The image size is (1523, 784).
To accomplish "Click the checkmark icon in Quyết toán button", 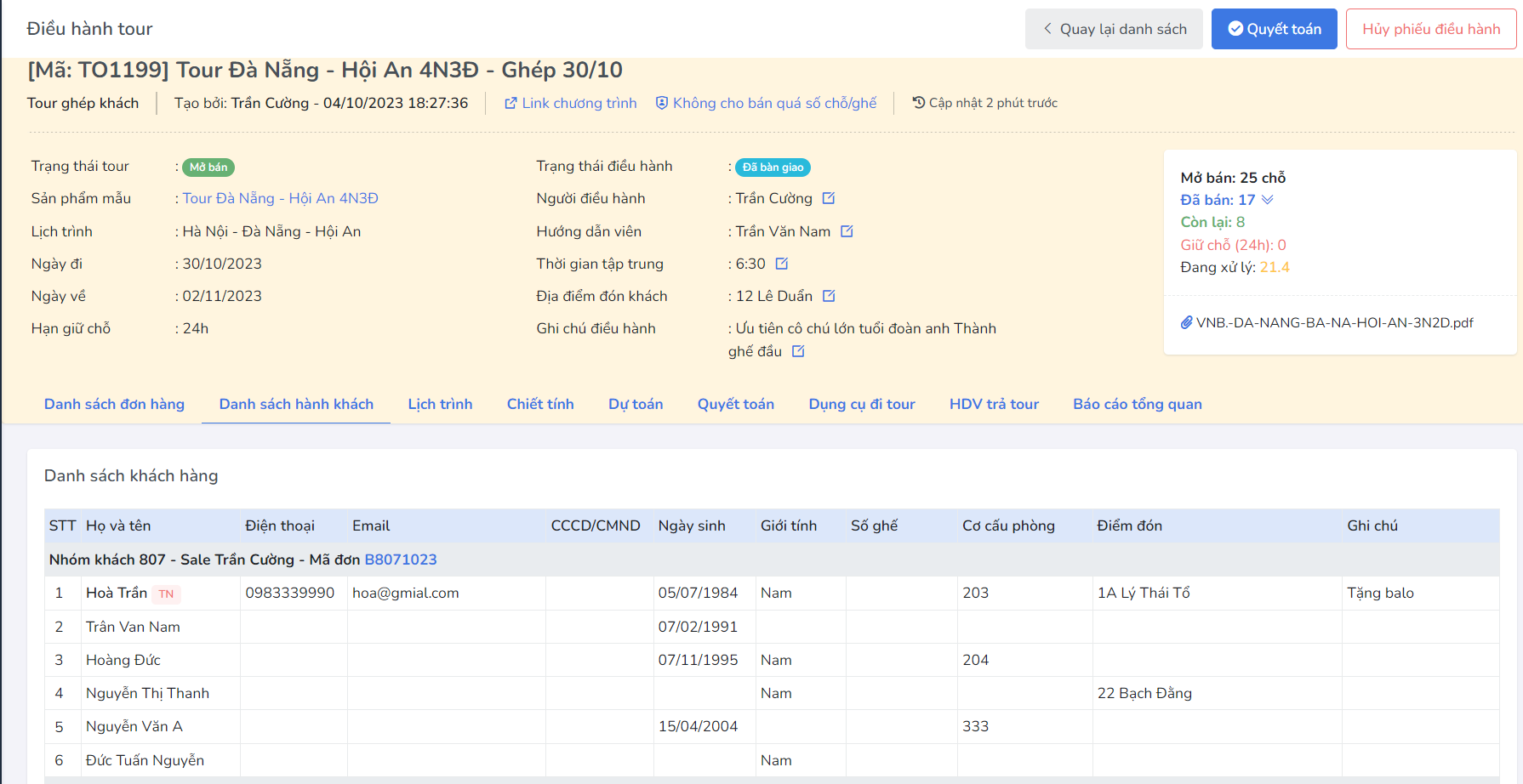I will point(1235,29).
